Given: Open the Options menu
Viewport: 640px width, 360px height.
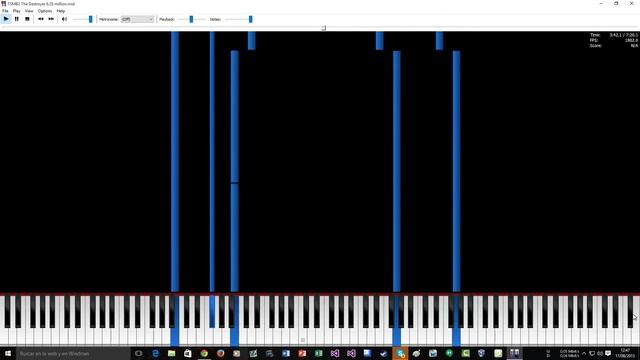Looking at the screenshot, I should 45,11.
